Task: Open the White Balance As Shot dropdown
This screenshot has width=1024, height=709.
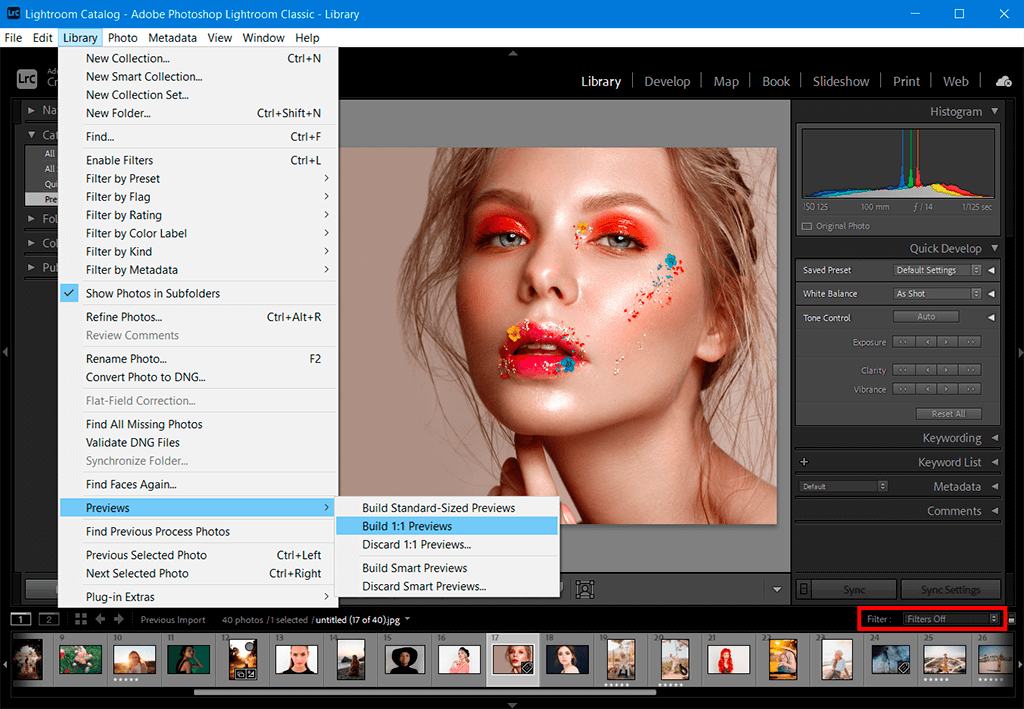Action: coord(937,294)
